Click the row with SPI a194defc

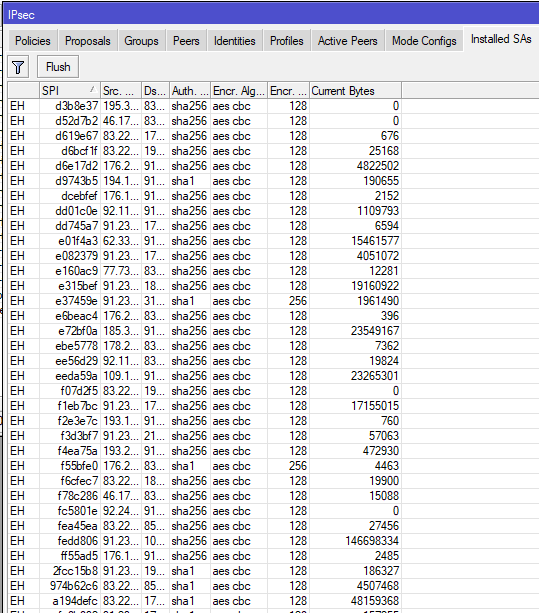pos(204,601)
